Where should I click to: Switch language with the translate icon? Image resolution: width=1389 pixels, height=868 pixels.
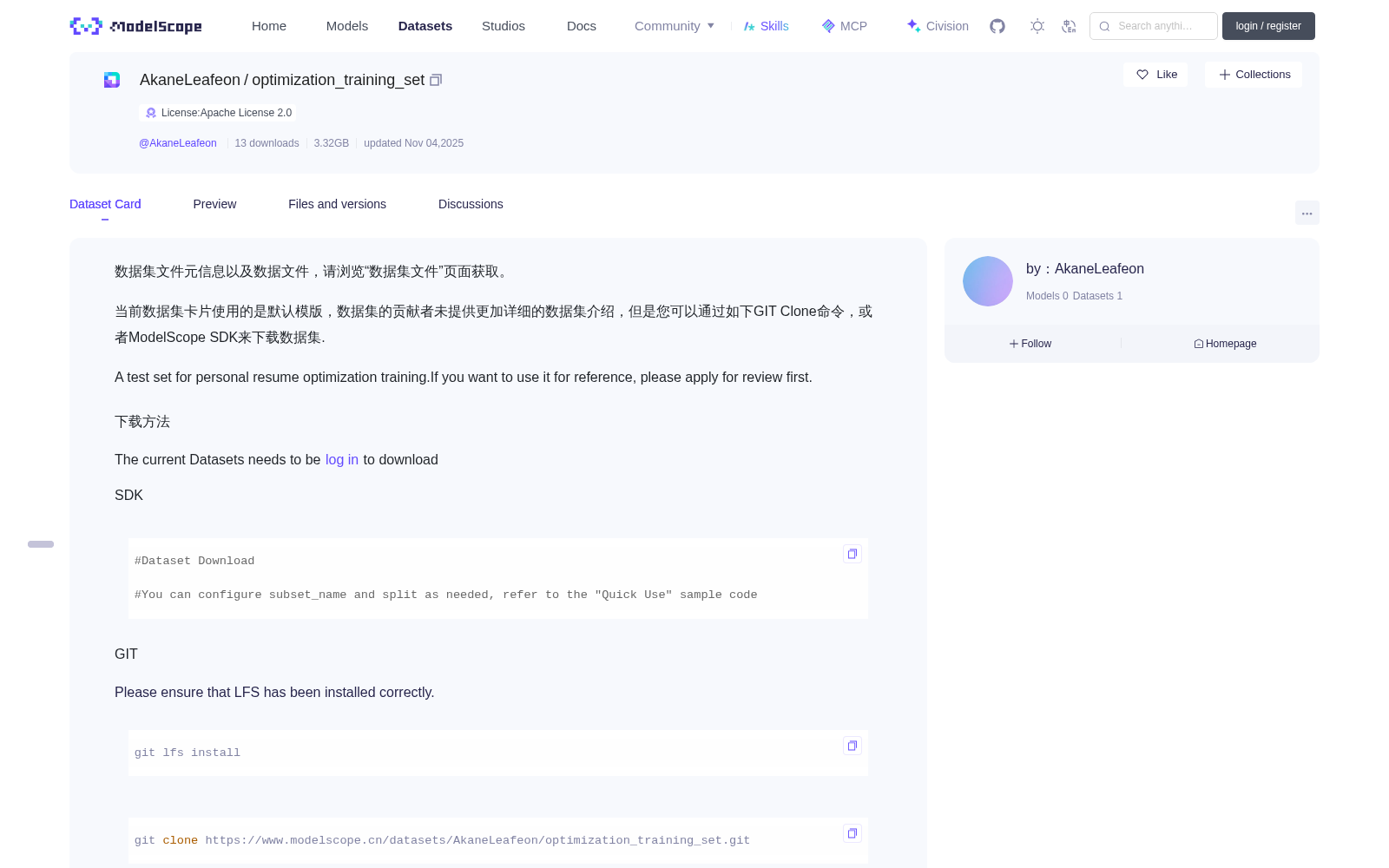point(1069,26)
